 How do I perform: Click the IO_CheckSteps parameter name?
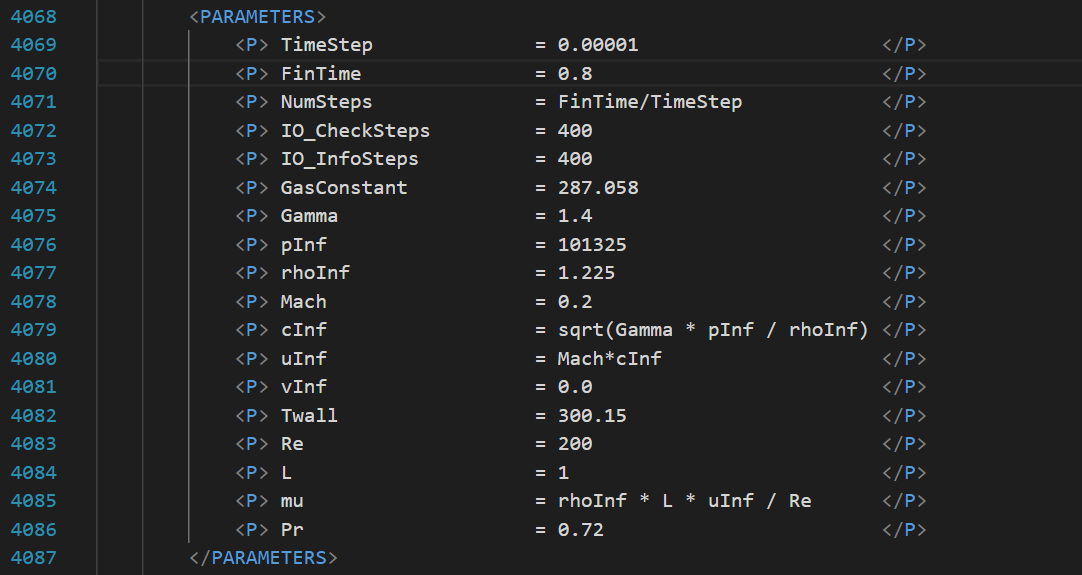tap(355, 131)
